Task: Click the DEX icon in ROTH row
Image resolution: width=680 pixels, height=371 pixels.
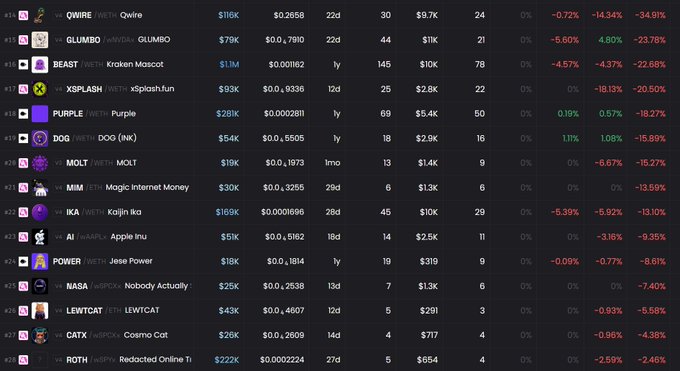Action: 23,360
